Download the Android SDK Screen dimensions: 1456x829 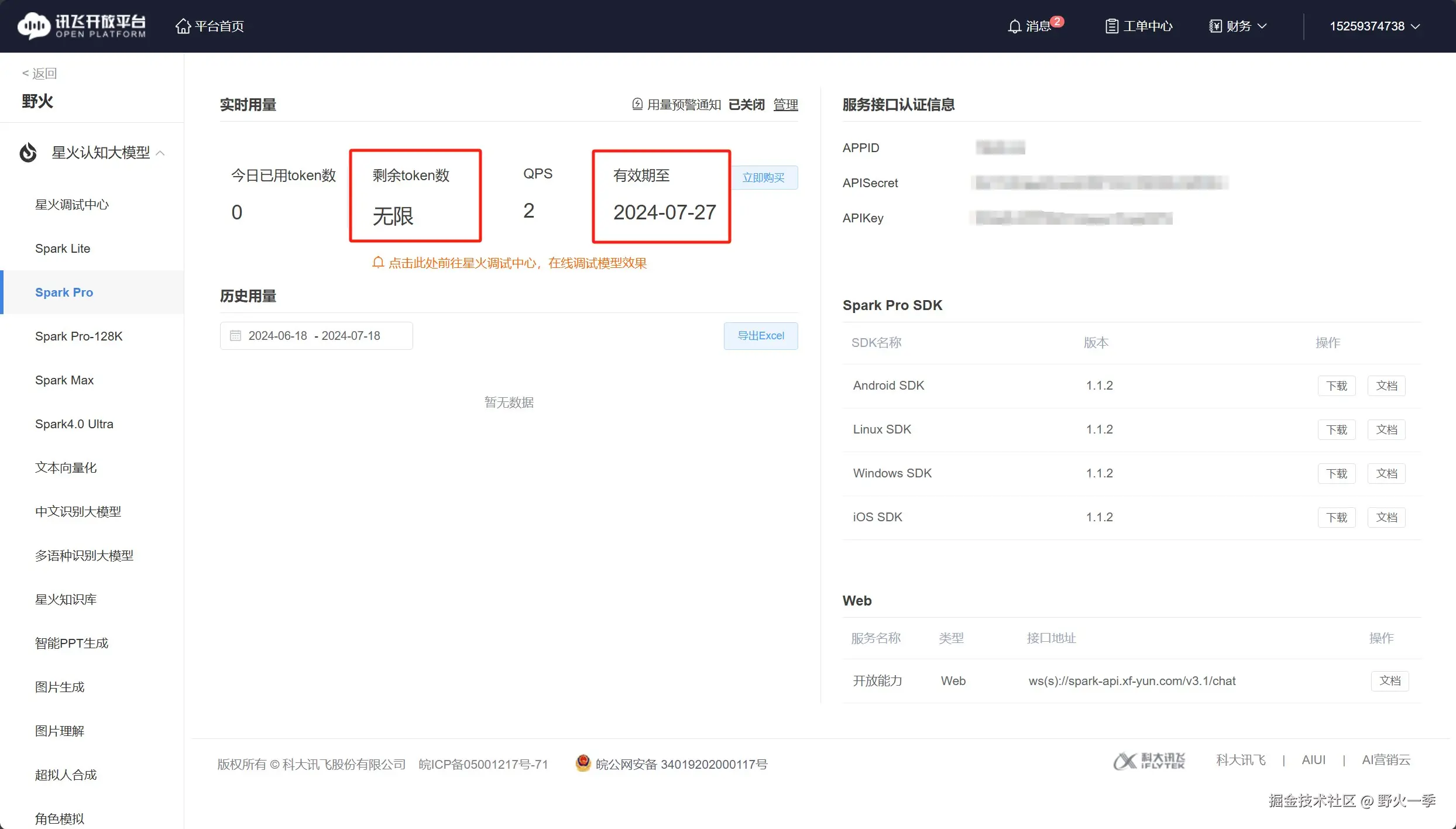[x=1337, y=386]
